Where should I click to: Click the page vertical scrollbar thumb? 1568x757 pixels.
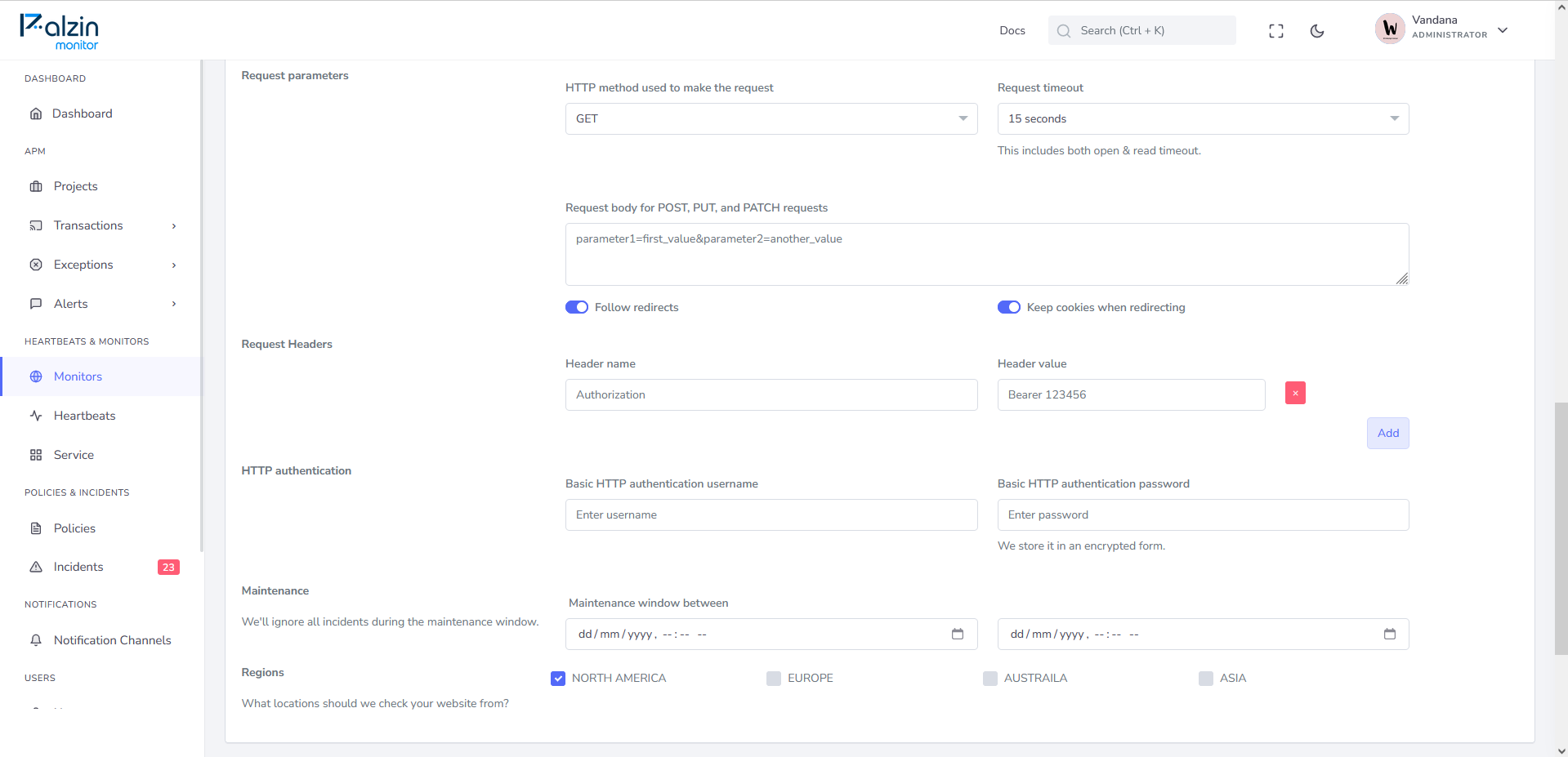coord(1561,528)
